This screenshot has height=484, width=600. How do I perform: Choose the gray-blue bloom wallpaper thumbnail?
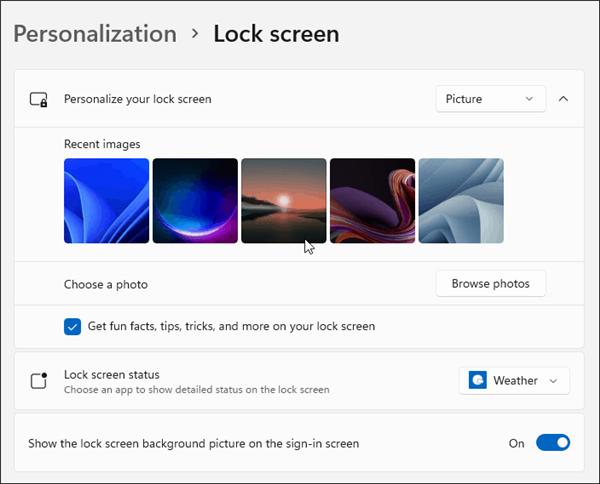pyautogui.click(x=461, y=201)
